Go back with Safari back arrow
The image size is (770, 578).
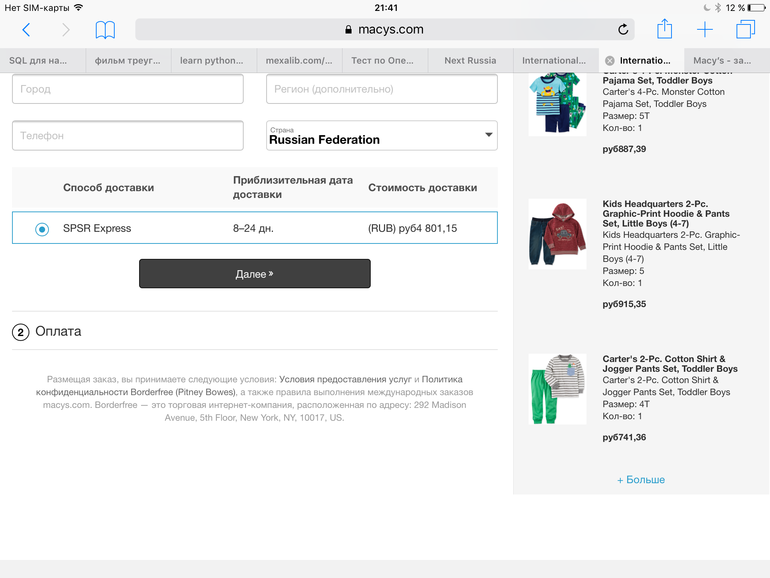point(27,30)
